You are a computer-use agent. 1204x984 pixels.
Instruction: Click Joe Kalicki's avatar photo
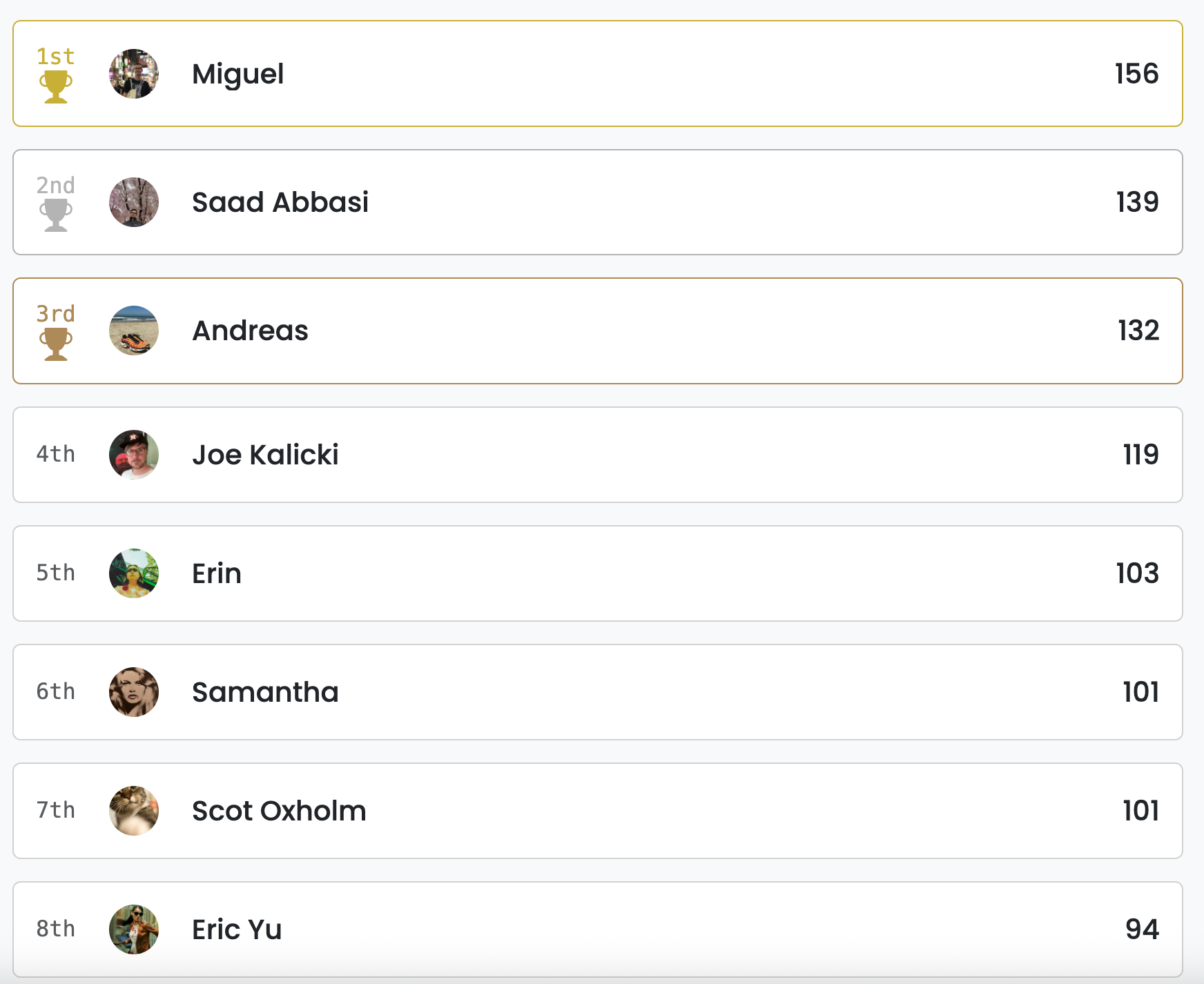(134, 455)
